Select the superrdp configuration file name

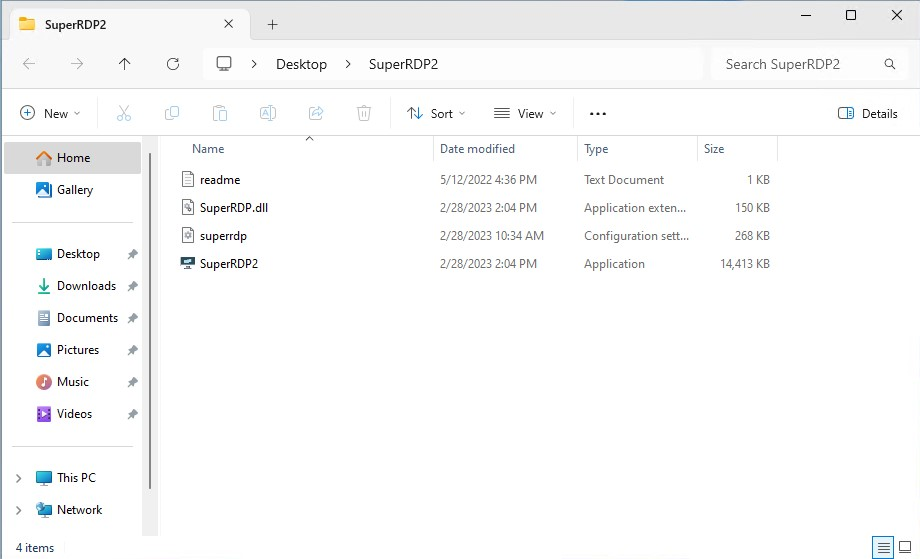(x=223, y=236)
